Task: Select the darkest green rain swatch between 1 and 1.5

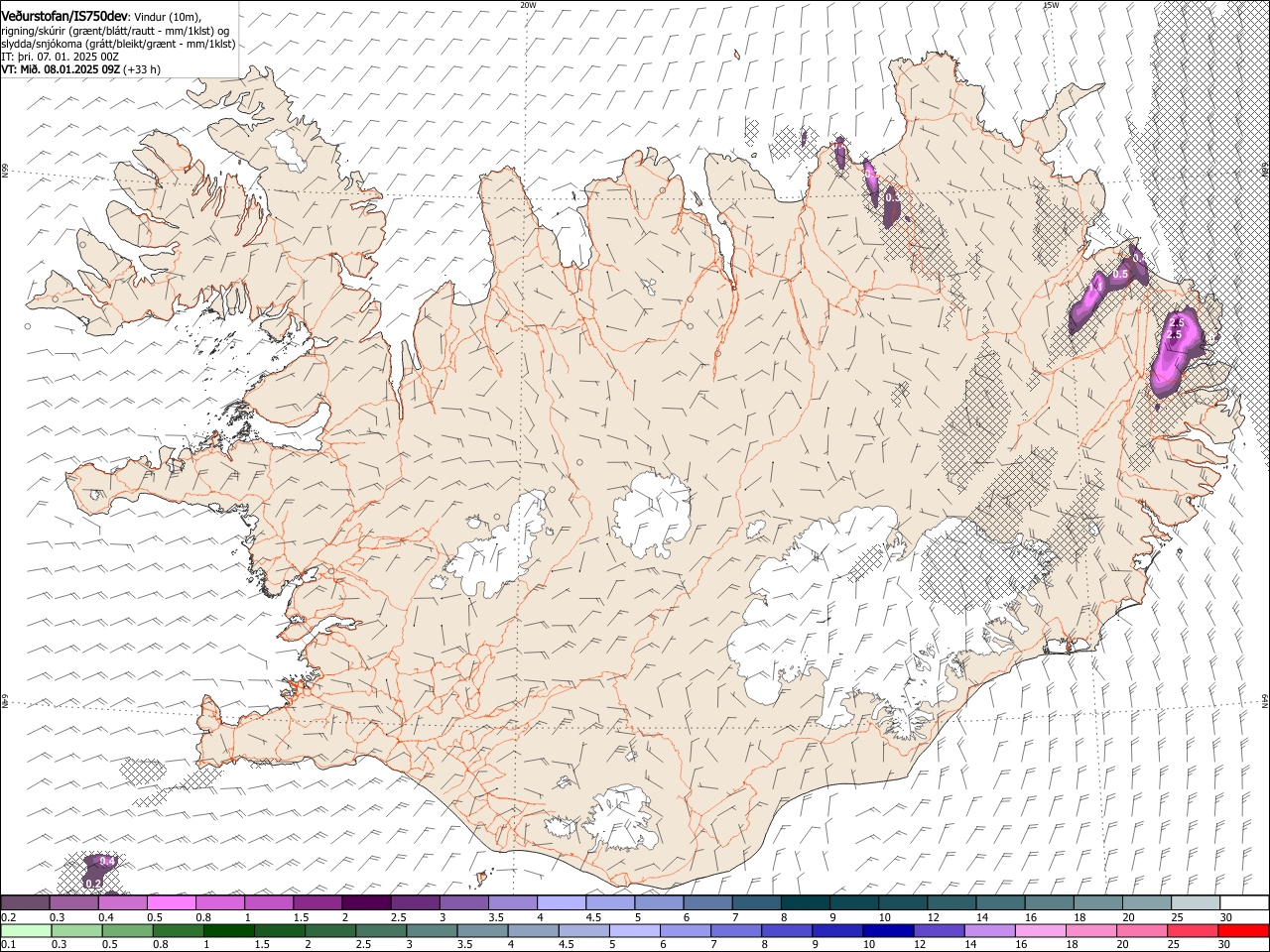Action: (230, 930)
